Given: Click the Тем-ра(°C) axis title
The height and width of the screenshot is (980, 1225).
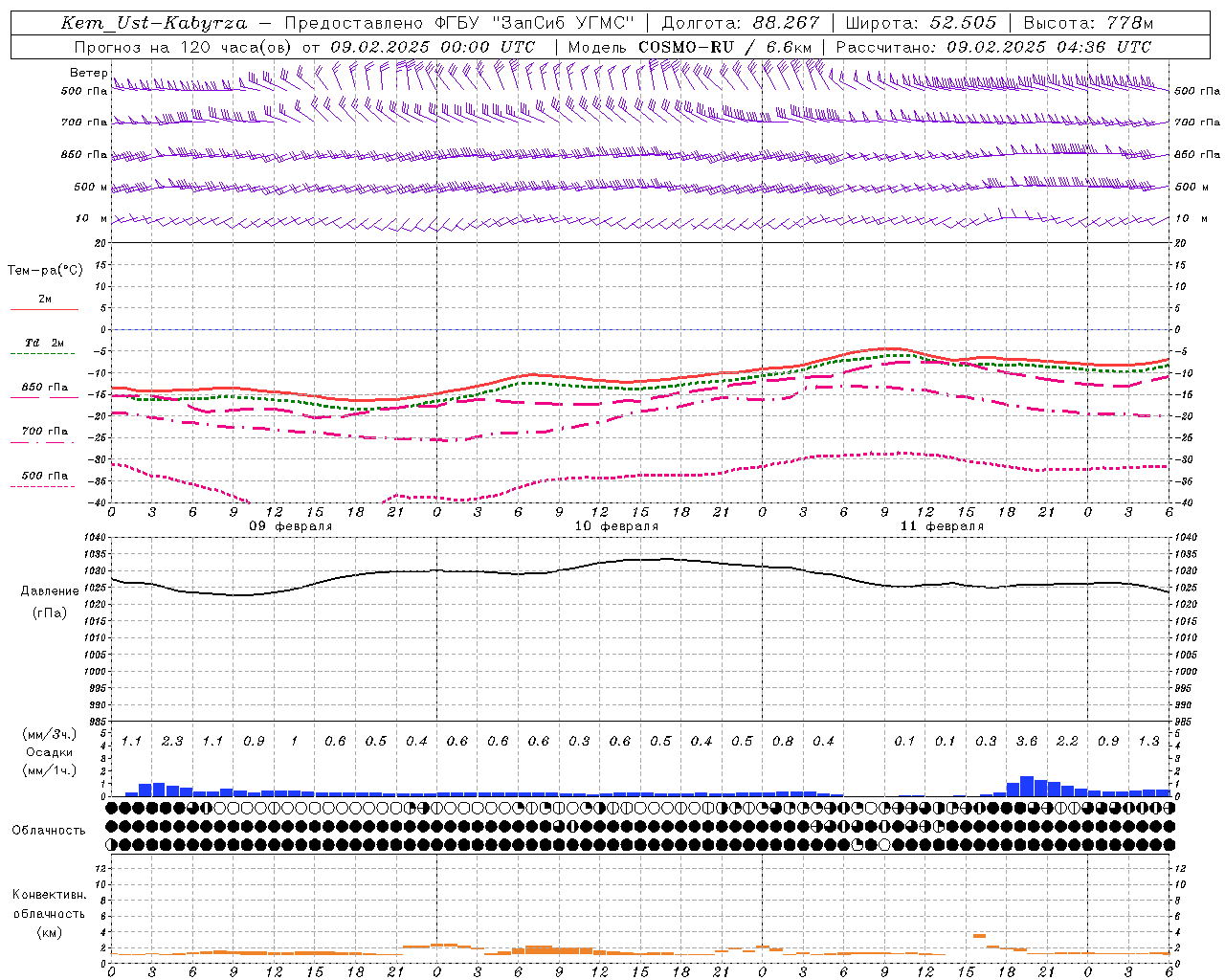Looking at the screenshot, I should tap(45, 271).
